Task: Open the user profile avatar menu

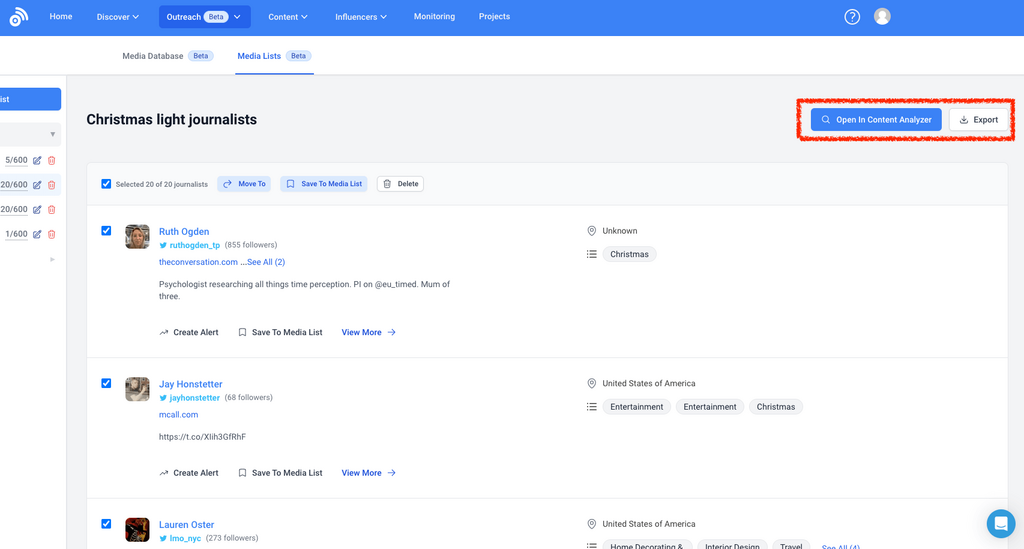Action: [882, 17]
